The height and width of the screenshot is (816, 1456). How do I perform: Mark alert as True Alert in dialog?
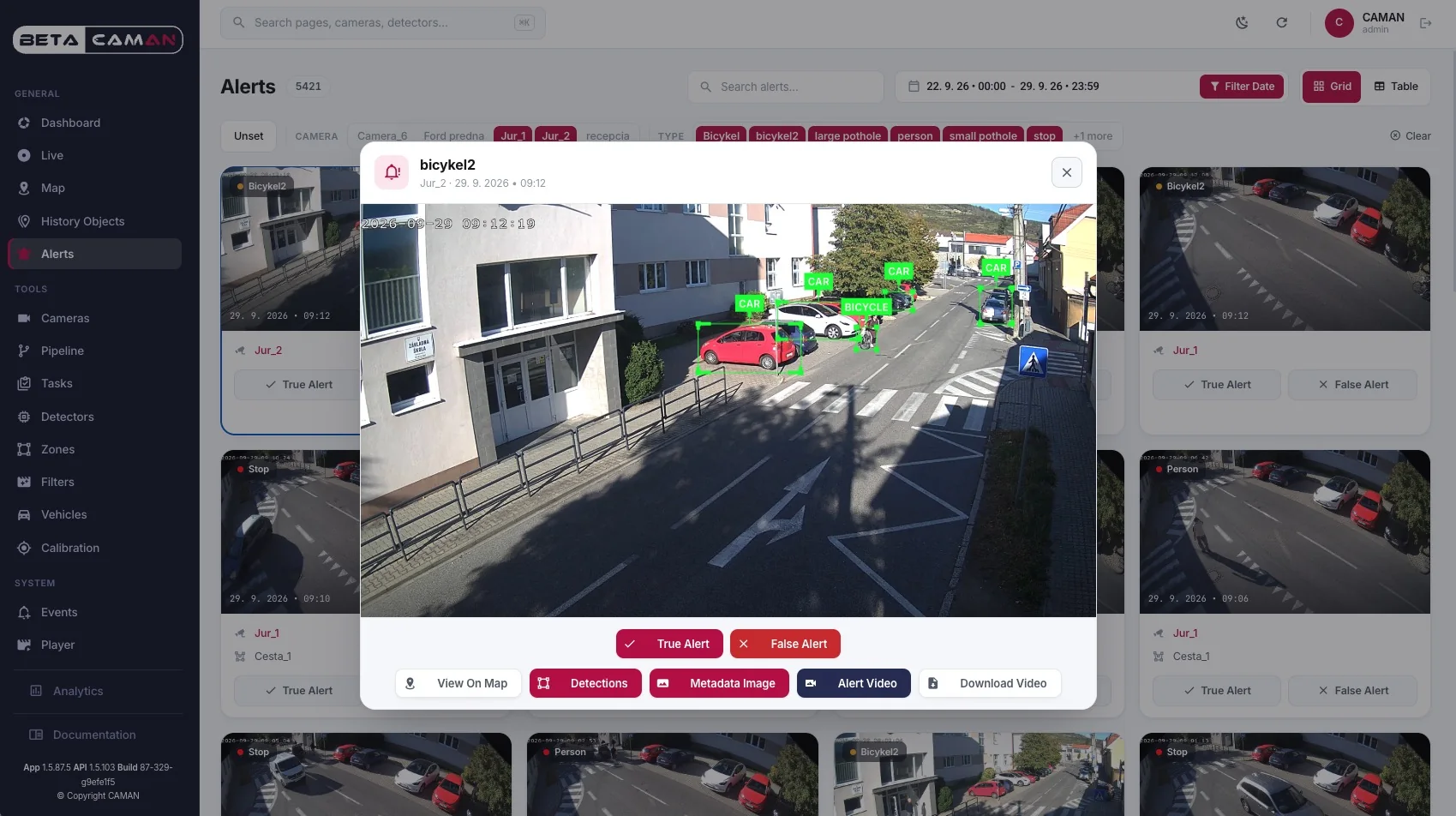coord(668,644)
